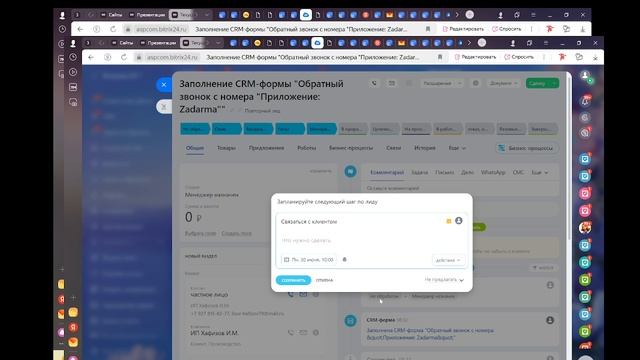Open the Документ dropdown in lead header
The height and width of the screenshot is (360, 640).
[504, 83]
